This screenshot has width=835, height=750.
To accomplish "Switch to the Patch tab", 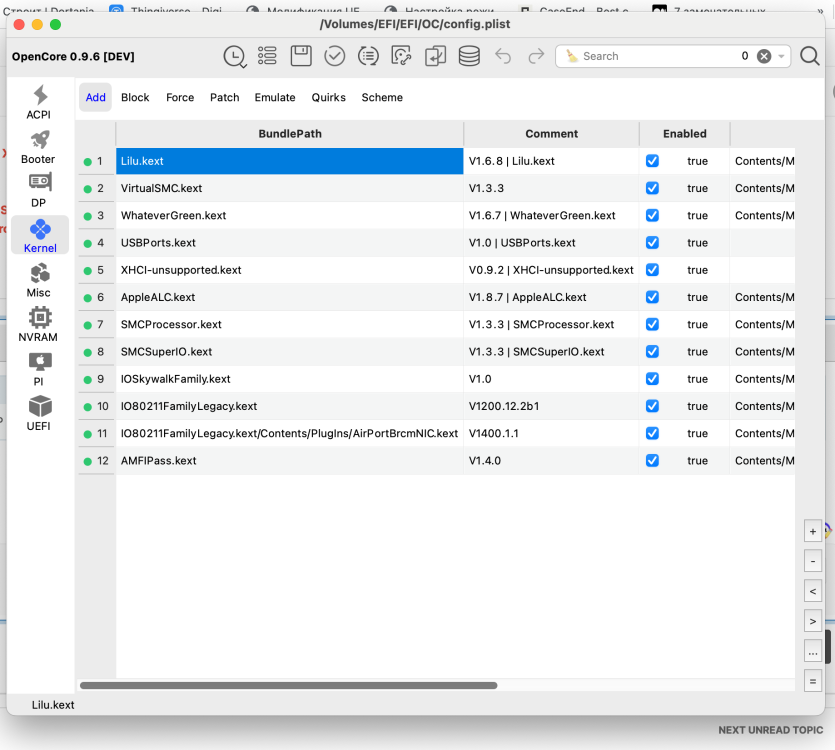I will pos(225,97).
